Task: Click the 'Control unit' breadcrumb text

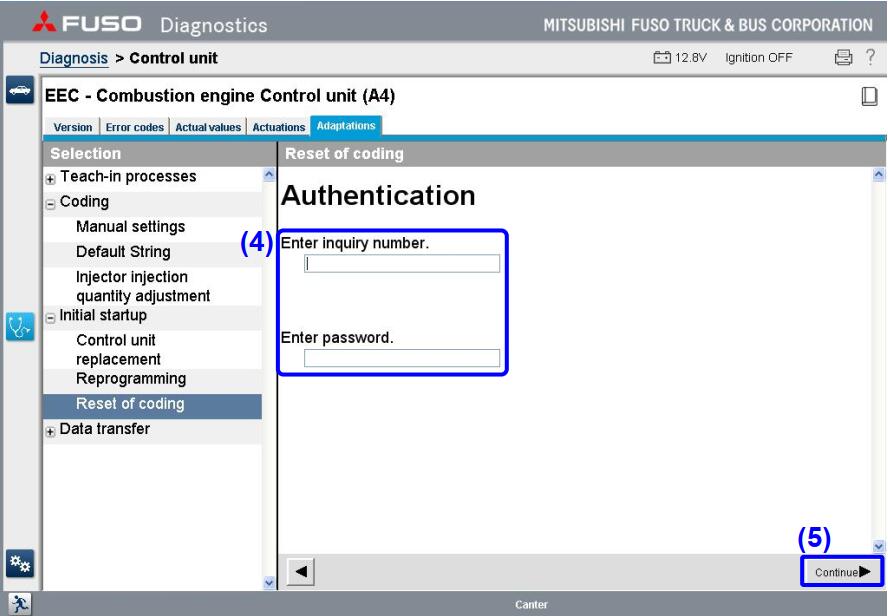Action: (x=173, y=58)
